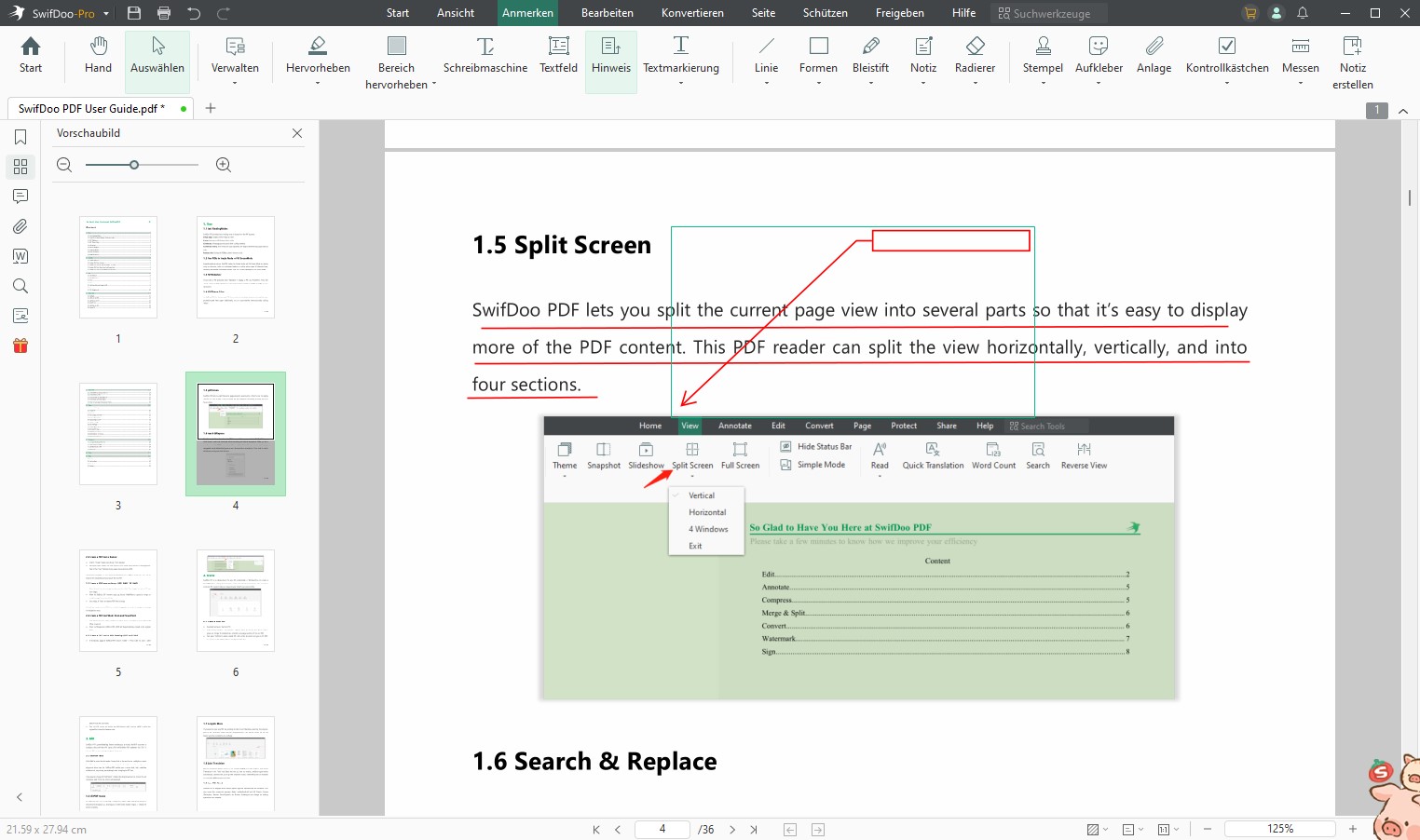Toggle the thumbnail grid sidebar panel

20,167
